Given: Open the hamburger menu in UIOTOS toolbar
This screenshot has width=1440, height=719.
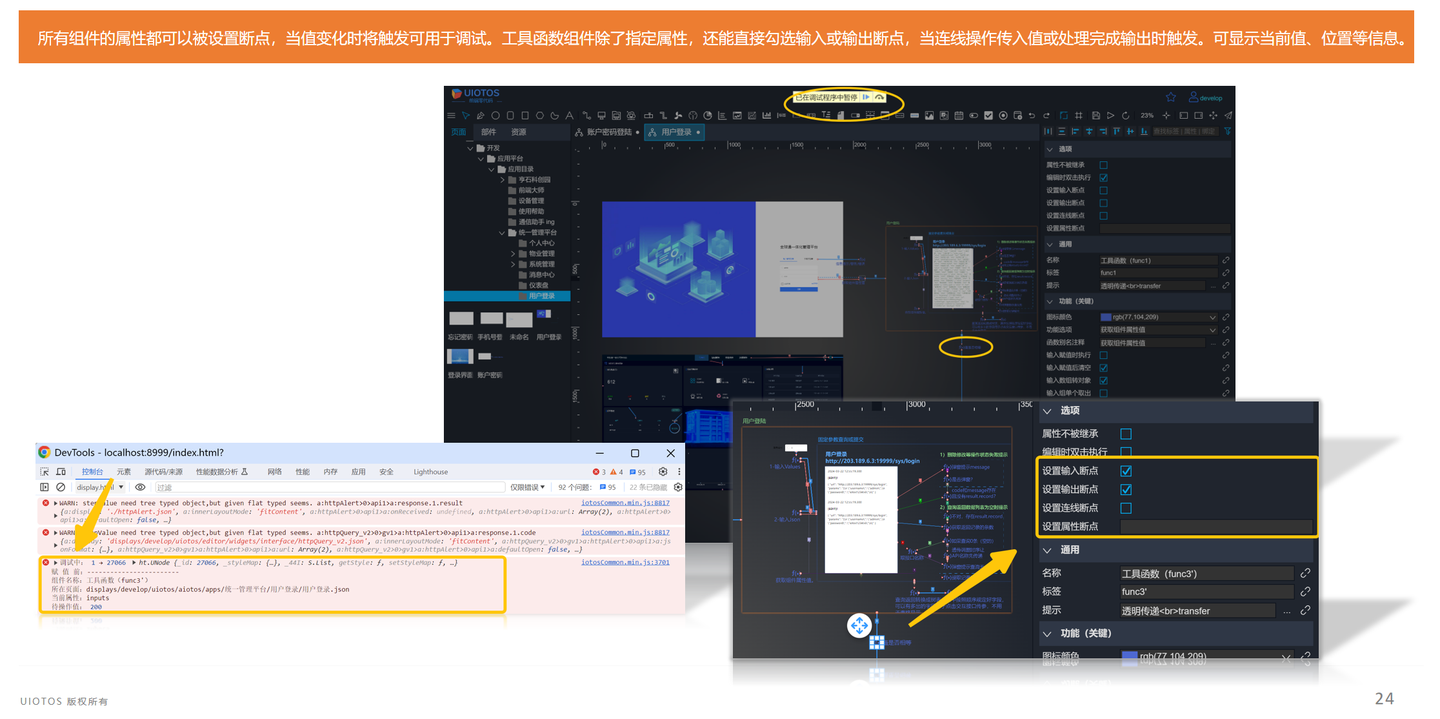Looking at the screenshot, I should (451, 115).
